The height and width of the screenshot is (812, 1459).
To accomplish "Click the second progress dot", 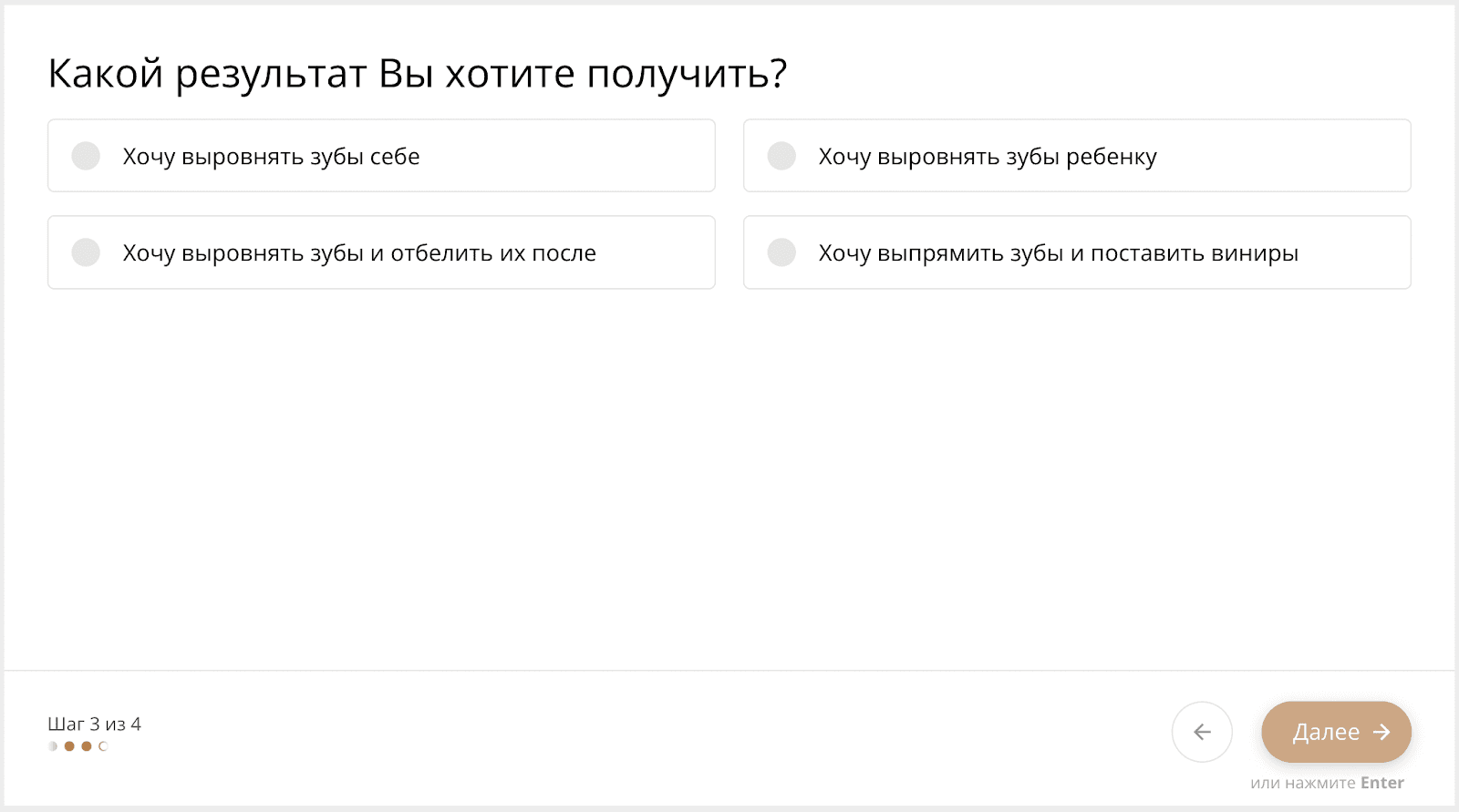I will click(x=69, y=746).
